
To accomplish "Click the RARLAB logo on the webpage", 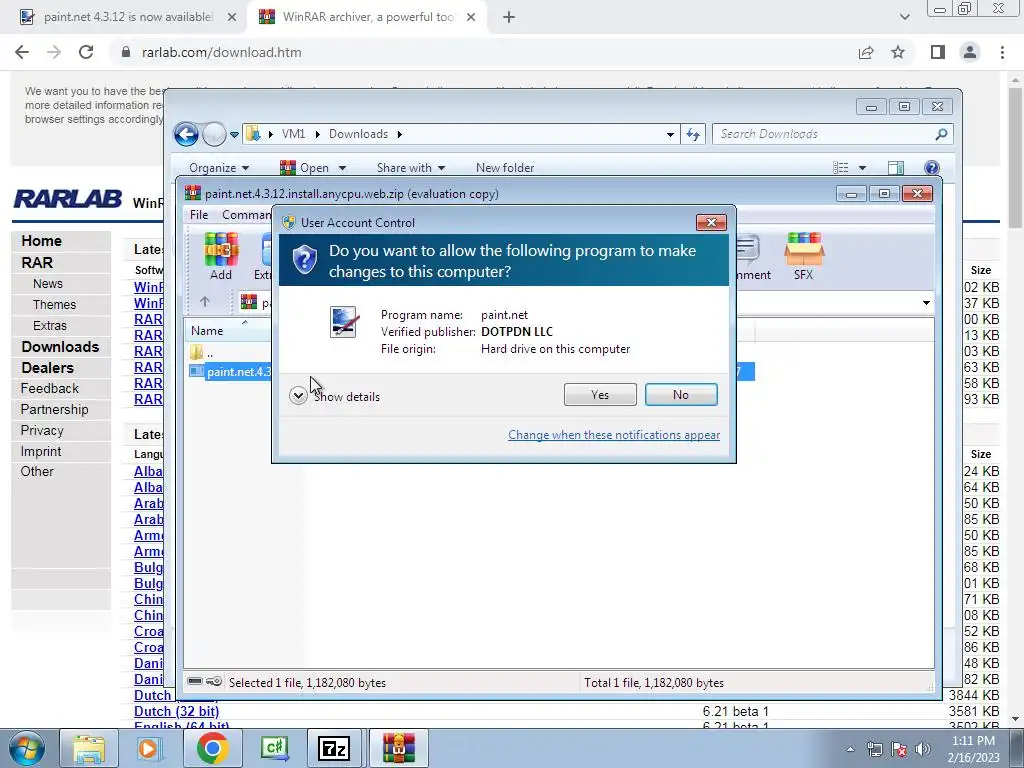I will 67,199.
